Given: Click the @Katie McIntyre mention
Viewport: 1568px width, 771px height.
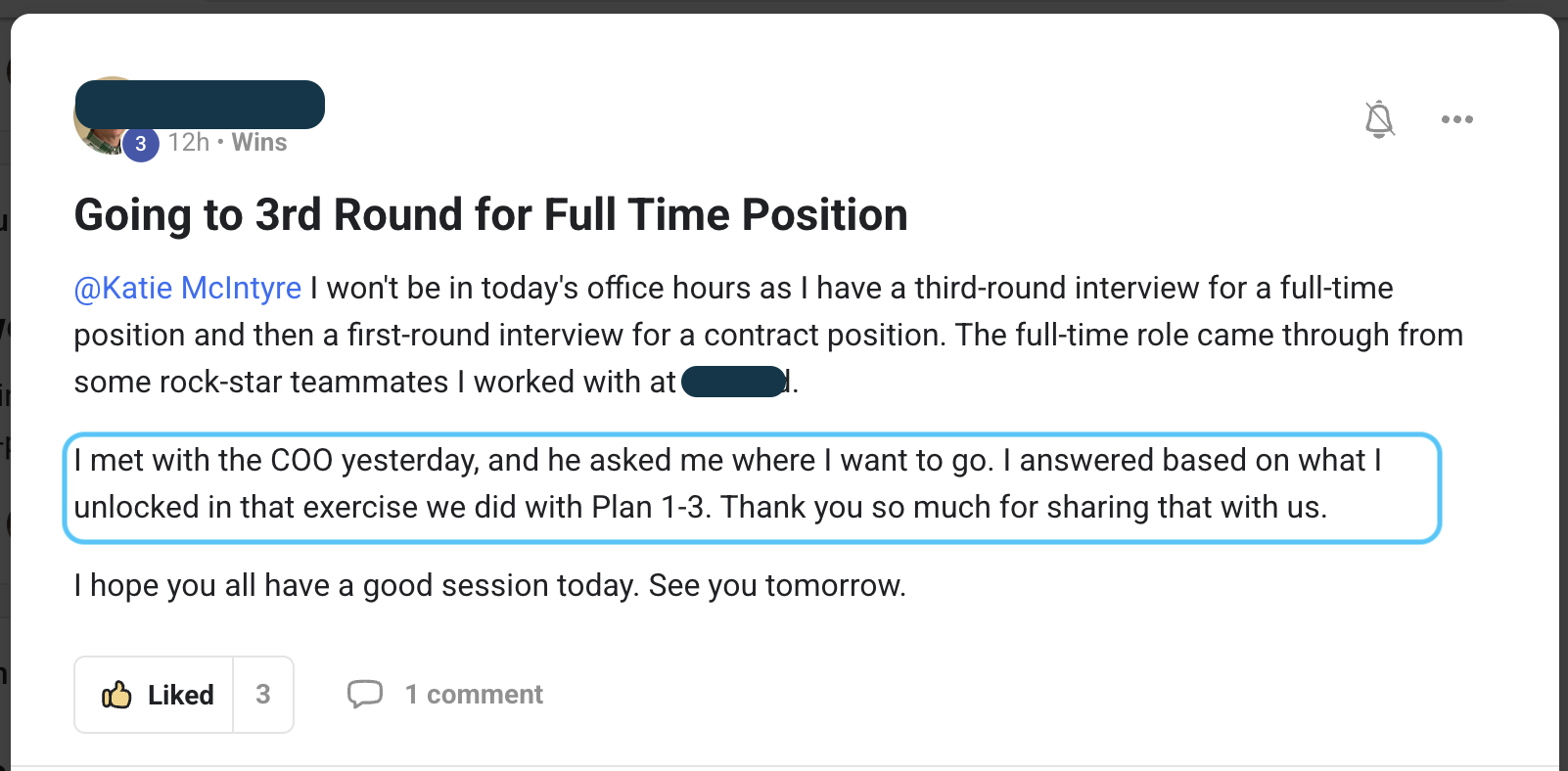Looking at the screenshot, I should pos(188,289).
